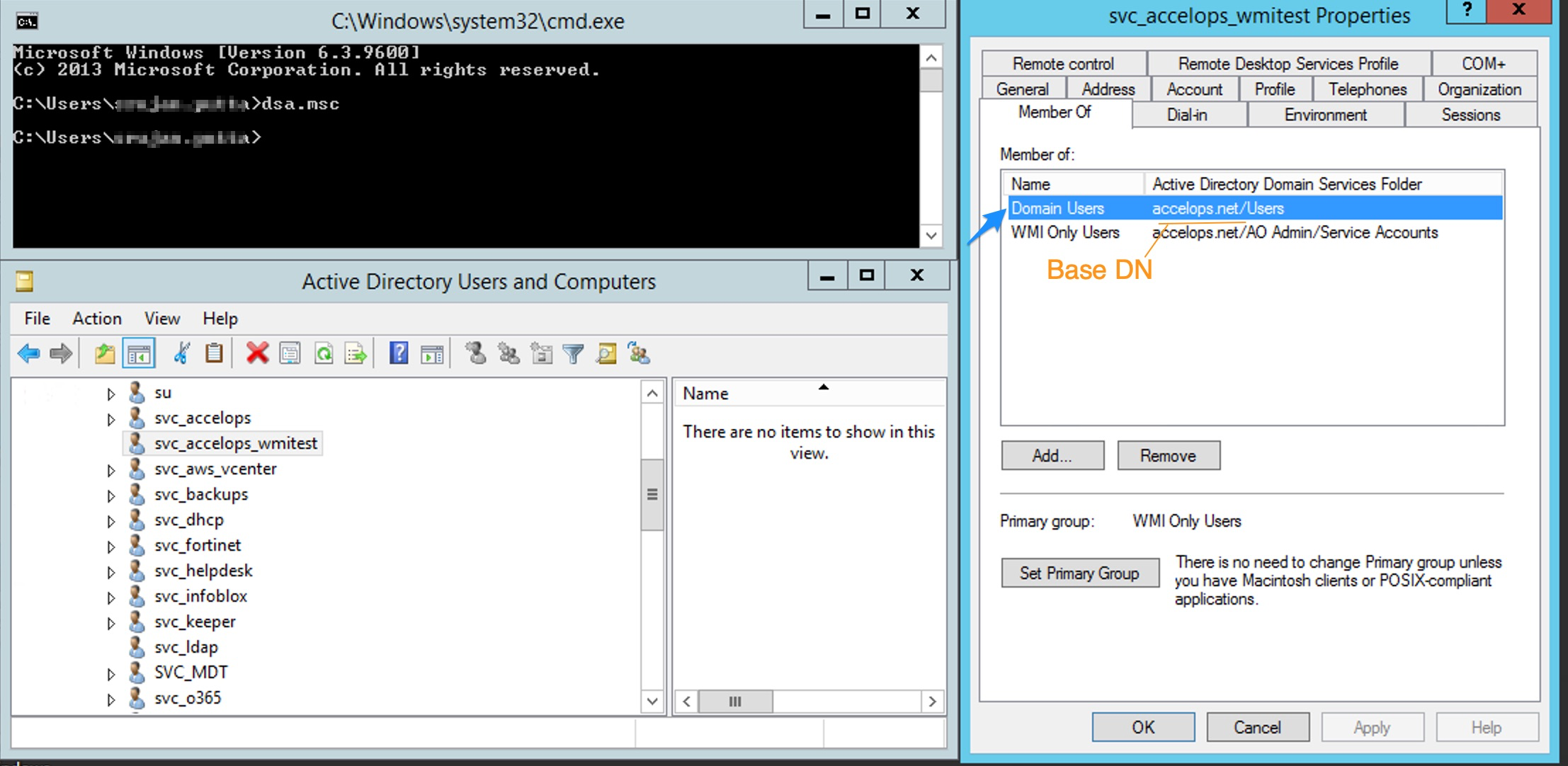Expand the svc_fortinet tree node
Image resolution: width=1568 pixels, height=766 pixels.
[x=110, y=545]
